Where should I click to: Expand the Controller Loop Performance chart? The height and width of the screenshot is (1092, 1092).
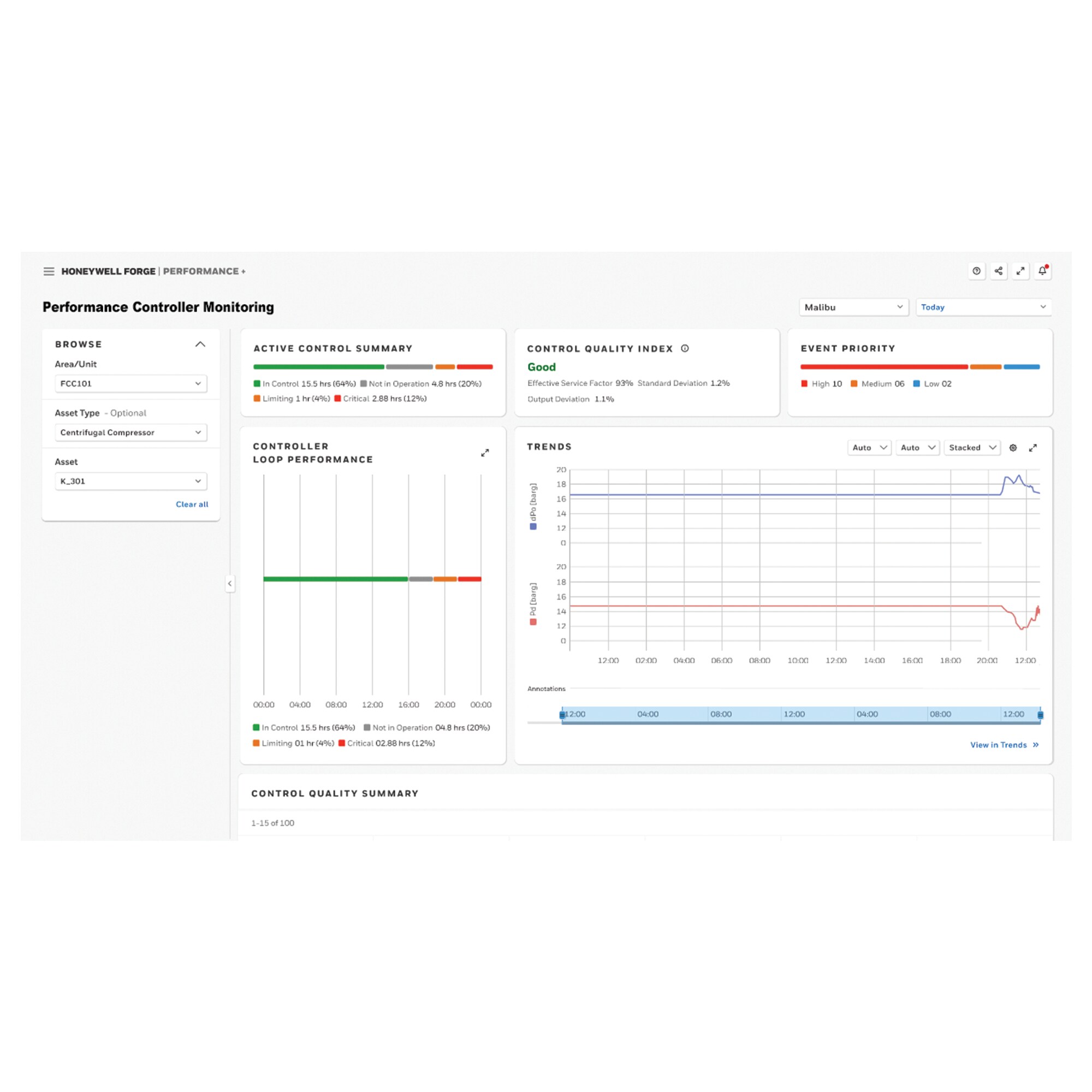coord(485,453)
